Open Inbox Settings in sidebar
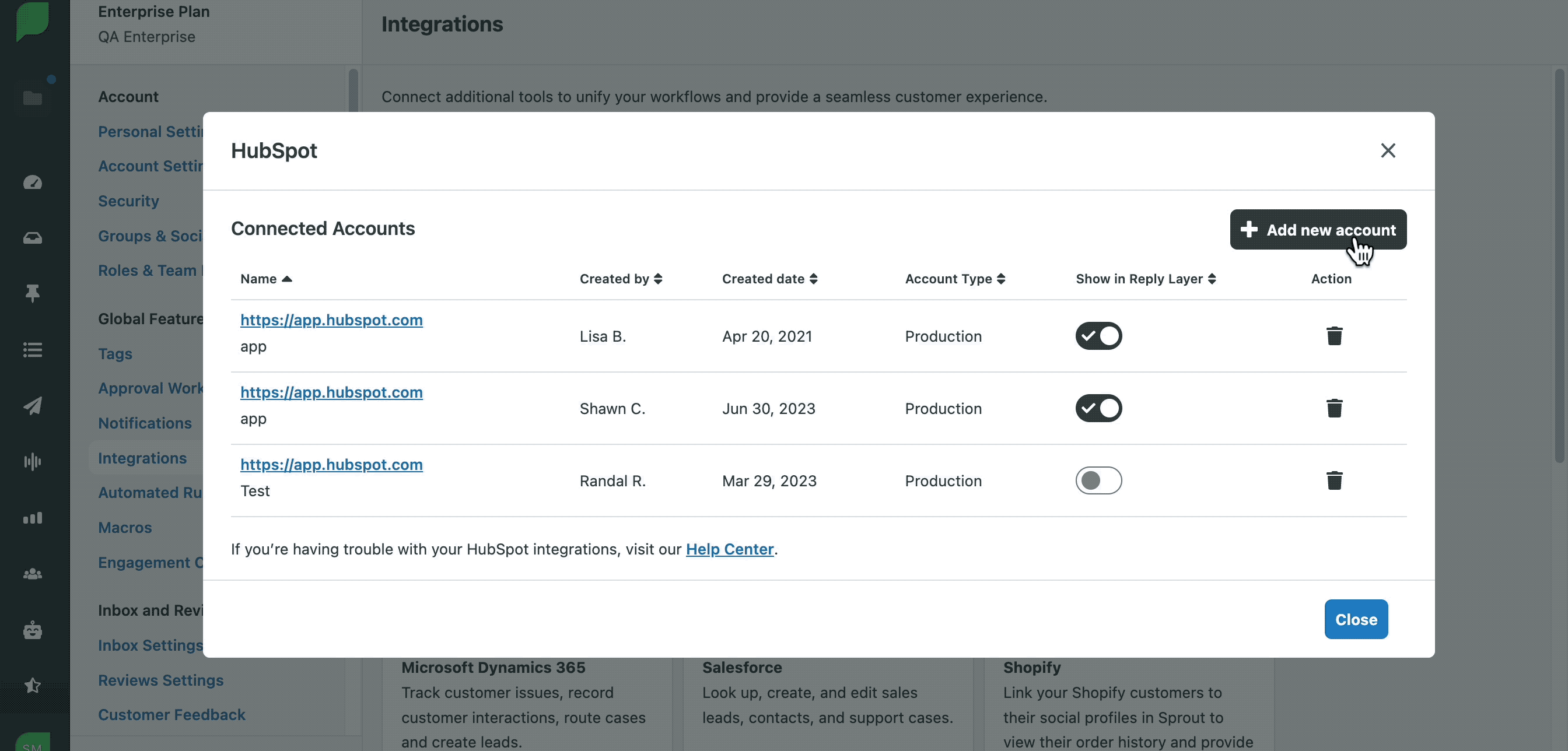The width and height of the screenshot is (1568, 751). click(150, 645)
